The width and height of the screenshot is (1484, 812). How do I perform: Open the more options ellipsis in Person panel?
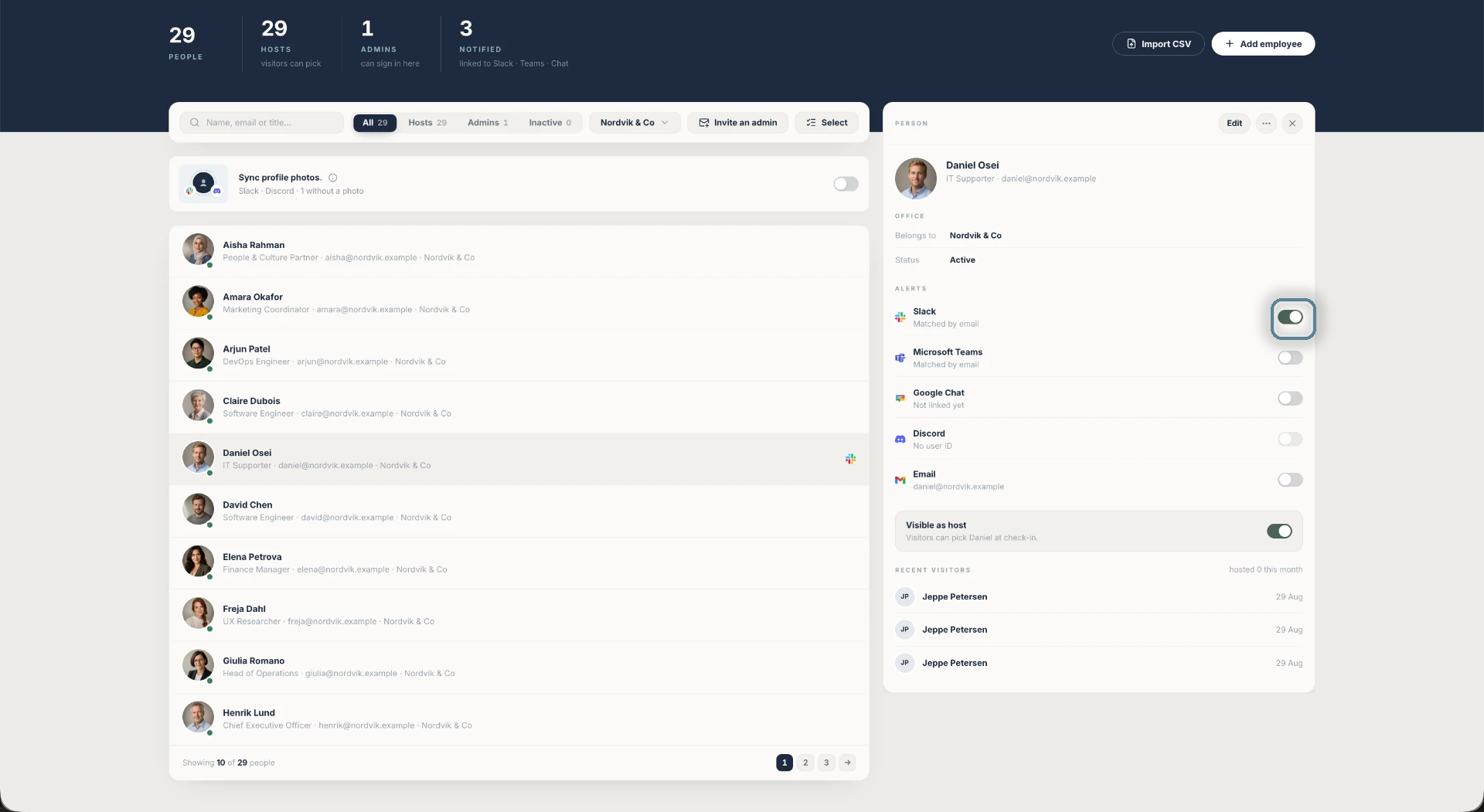click(1266, 123)
